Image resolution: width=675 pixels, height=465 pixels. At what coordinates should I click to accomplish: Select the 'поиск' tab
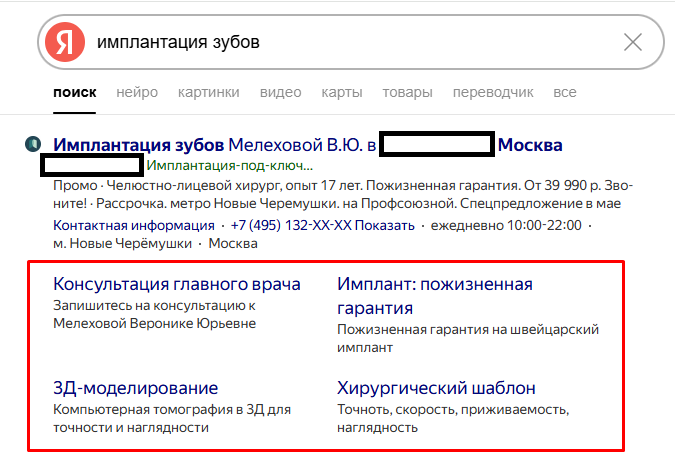pos(74,92)
